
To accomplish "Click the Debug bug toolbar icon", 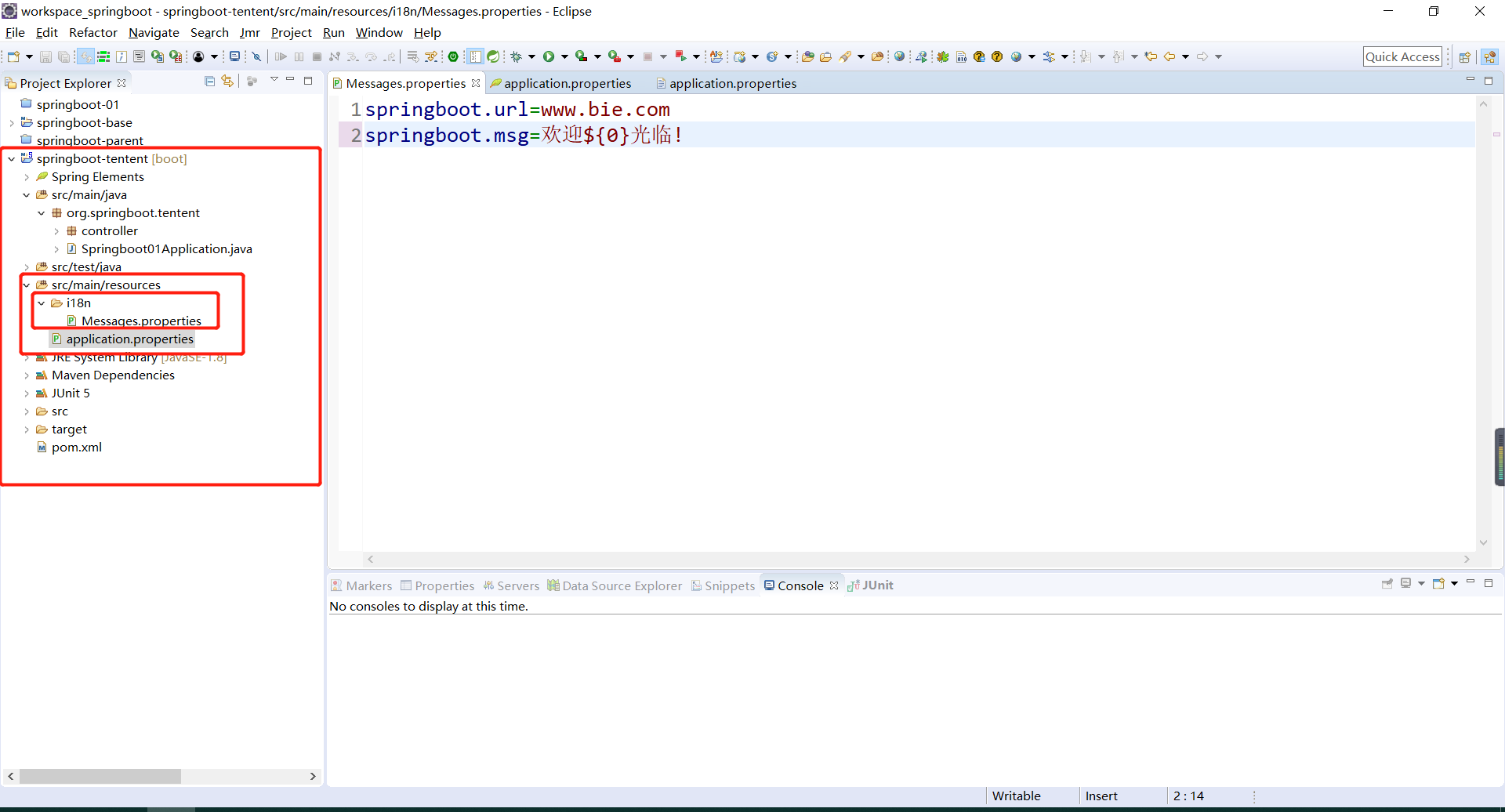I will (x=517, y=56).
